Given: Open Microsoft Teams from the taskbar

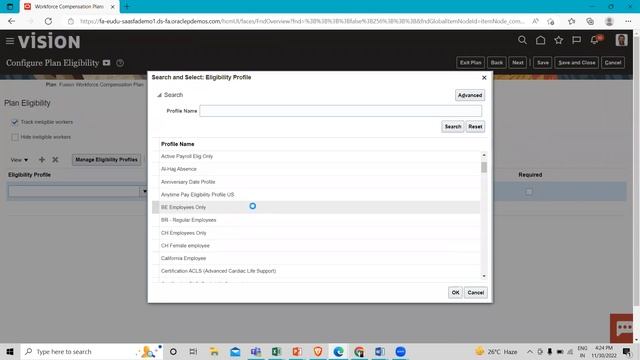Looking at the screenshot, I should click(256, 351).
